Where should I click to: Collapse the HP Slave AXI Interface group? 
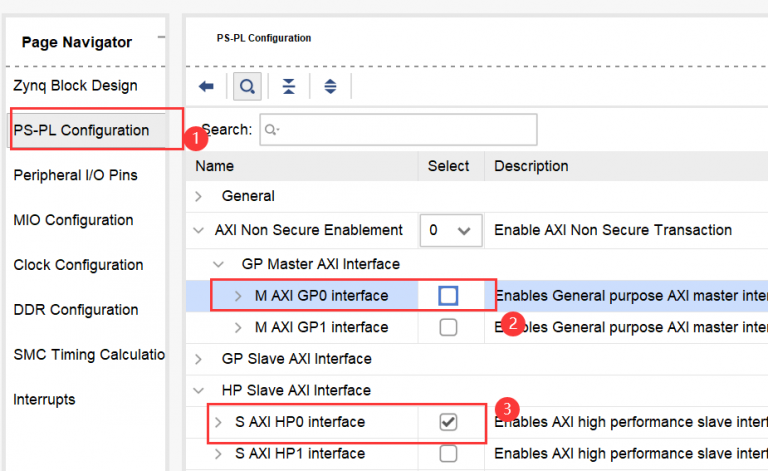tap(199, 391)
